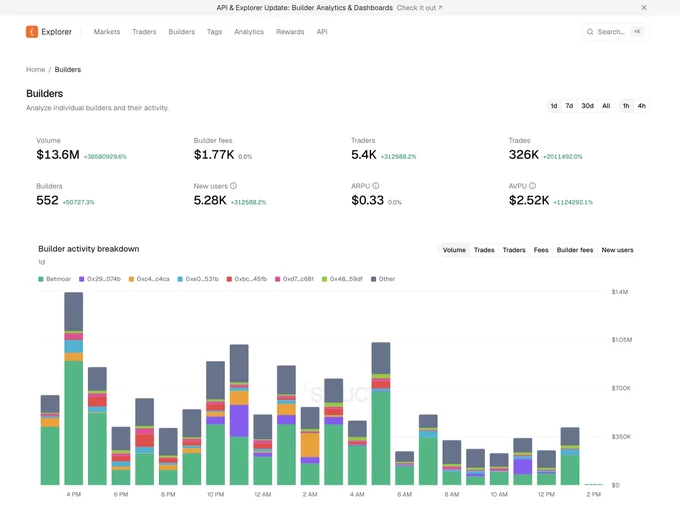Click the search magnifier icon
Screen dimensions: 680x512
[590, 32]
